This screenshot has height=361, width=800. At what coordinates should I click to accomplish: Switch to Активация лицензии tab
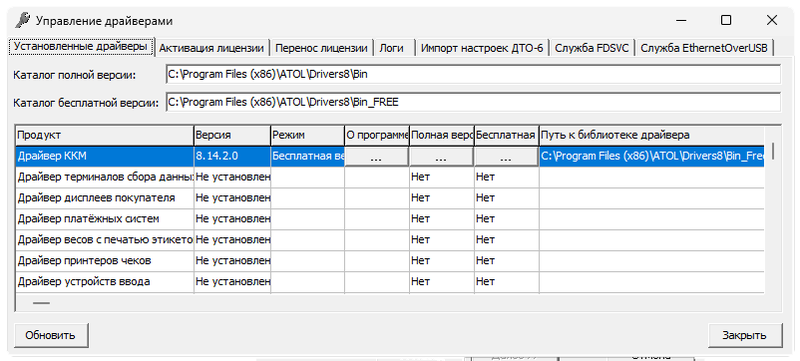click(212, 48)
